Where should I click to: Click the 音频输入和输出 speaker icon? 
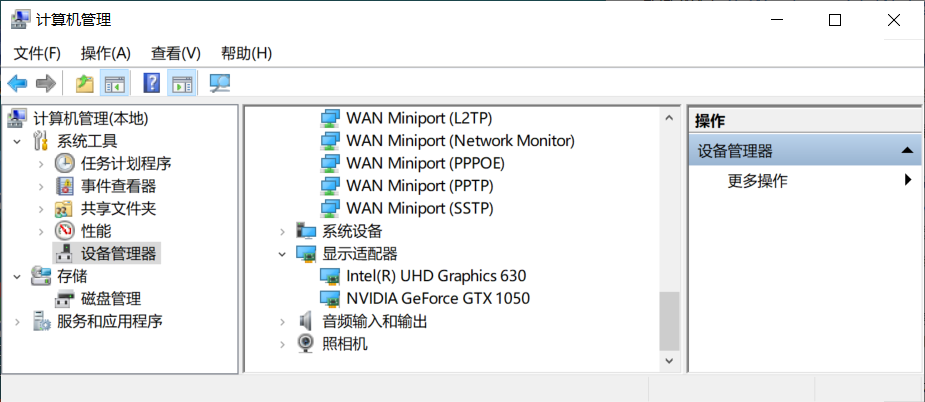305,322
